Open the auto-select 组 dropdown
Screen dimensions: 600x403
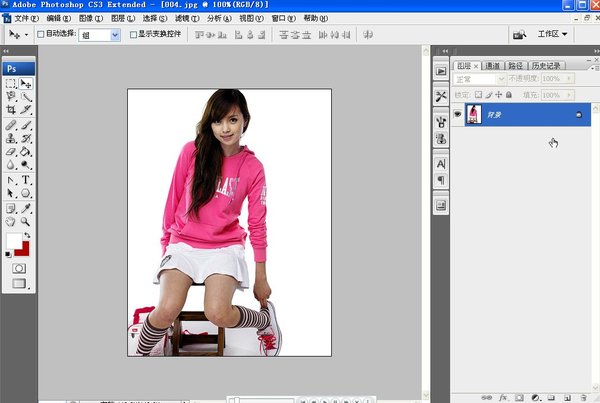[99, 34]
